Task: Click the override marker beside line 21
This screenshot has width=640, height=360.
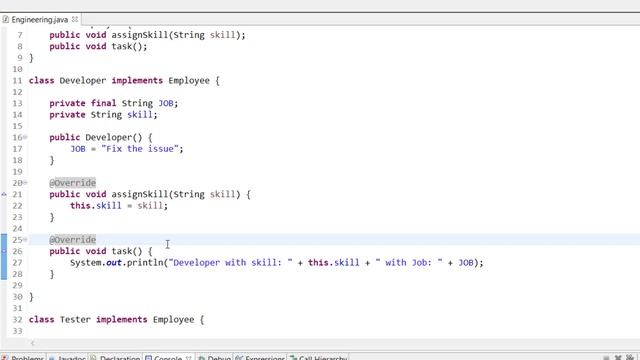Action: point(4,194)
